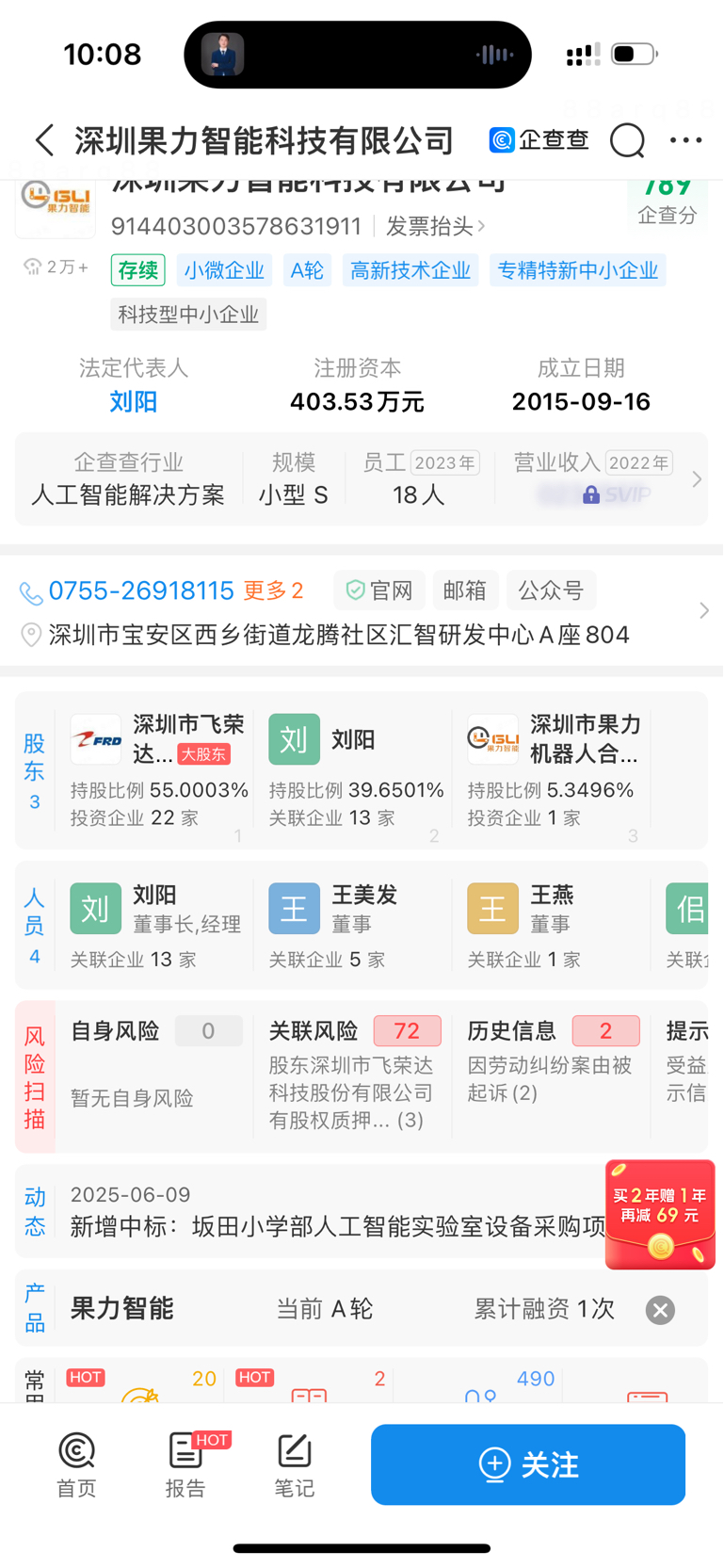Call phone number 0755-26918115

[x=141, y=590]
